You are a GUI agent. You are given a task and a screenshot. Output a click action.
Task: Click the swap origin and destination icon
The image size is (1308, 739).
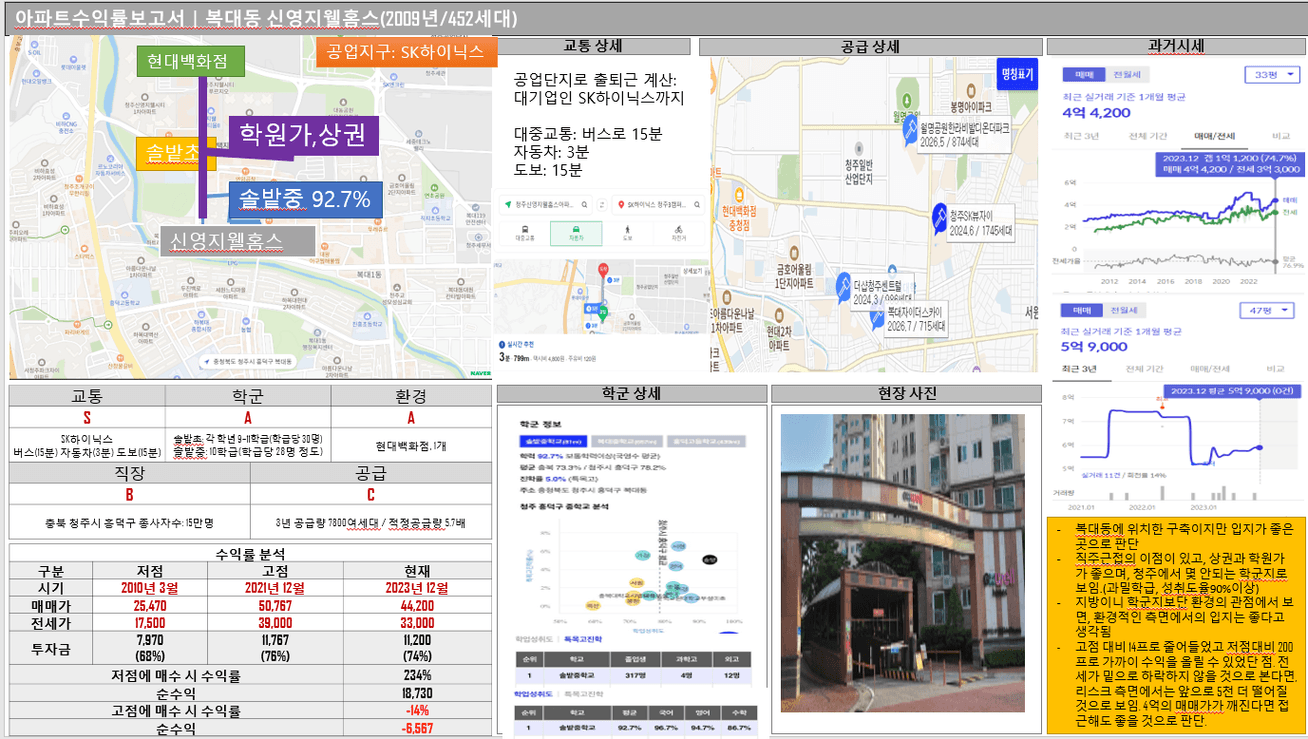pos(602,205)
